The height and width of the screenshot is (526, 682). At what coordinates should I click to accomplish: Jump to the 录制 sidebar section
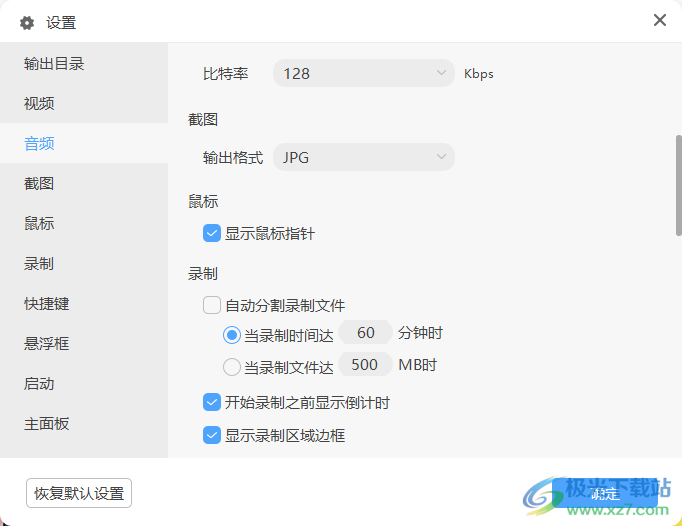click(x=84, y=263)
